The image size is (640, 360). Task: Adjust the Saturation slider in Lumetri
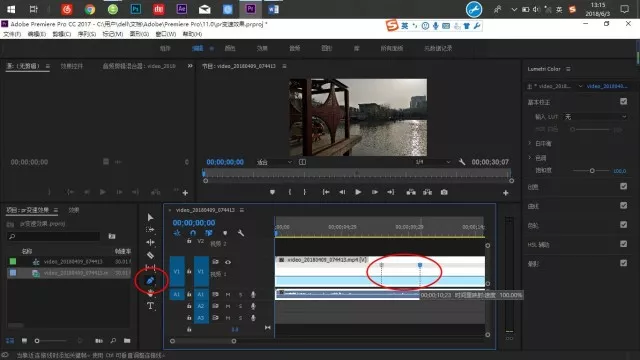591,171
